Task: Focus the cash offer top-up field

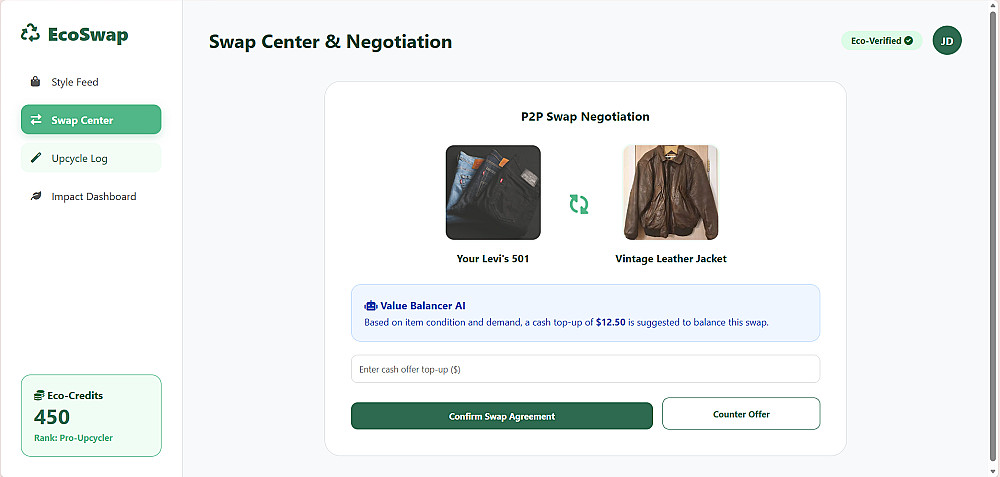Action: pos(585,369)
